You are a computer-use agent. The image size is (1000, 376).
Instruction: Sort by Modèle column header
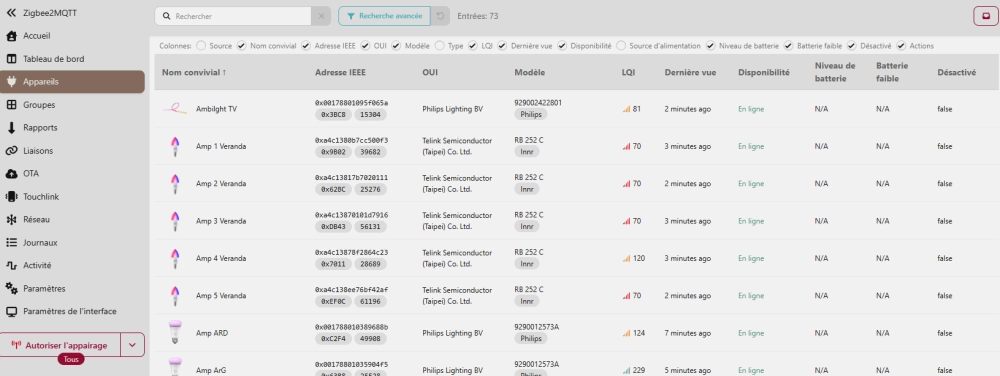pos(530,73)
